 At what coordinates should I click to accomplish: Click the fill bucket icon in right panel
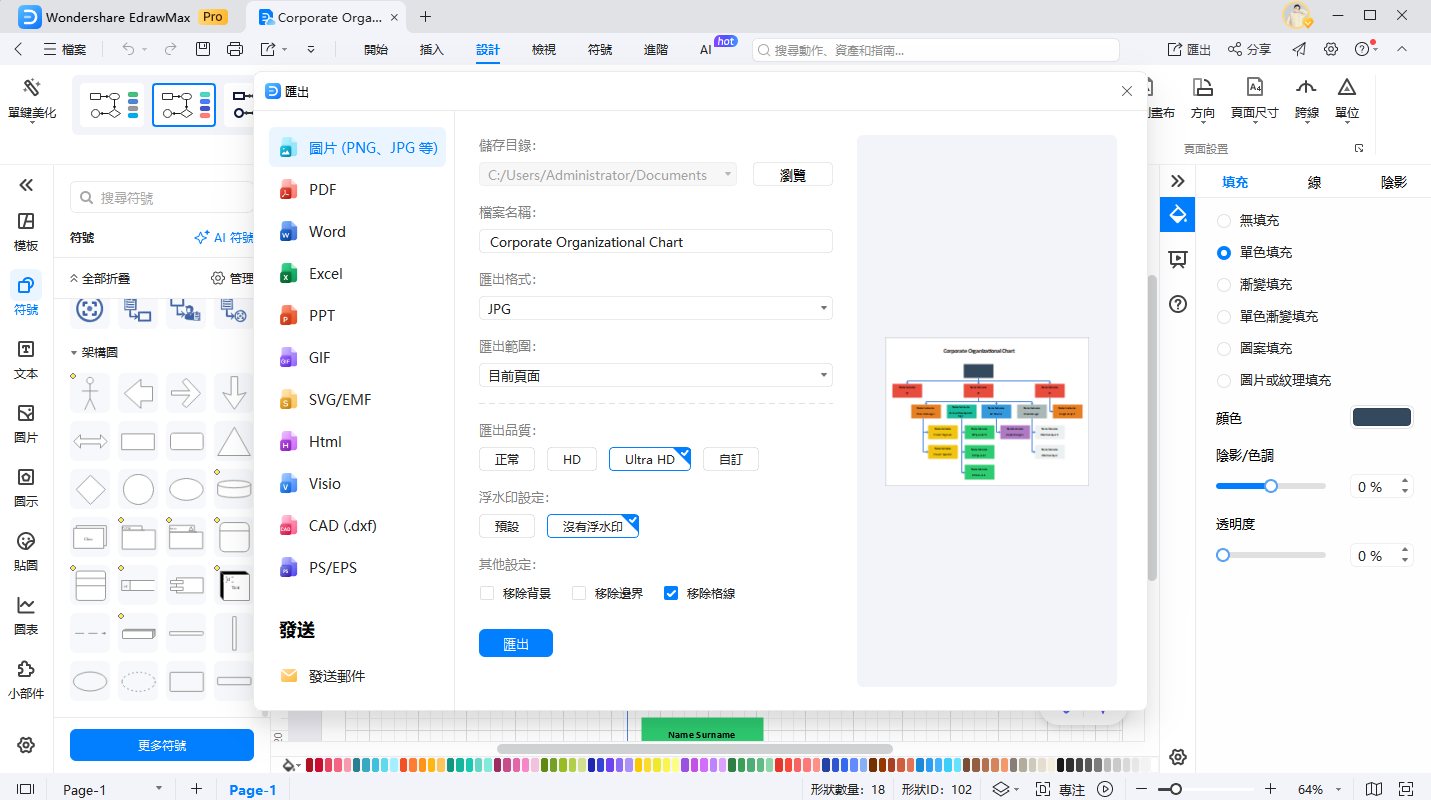click(x=1177, y=214)
